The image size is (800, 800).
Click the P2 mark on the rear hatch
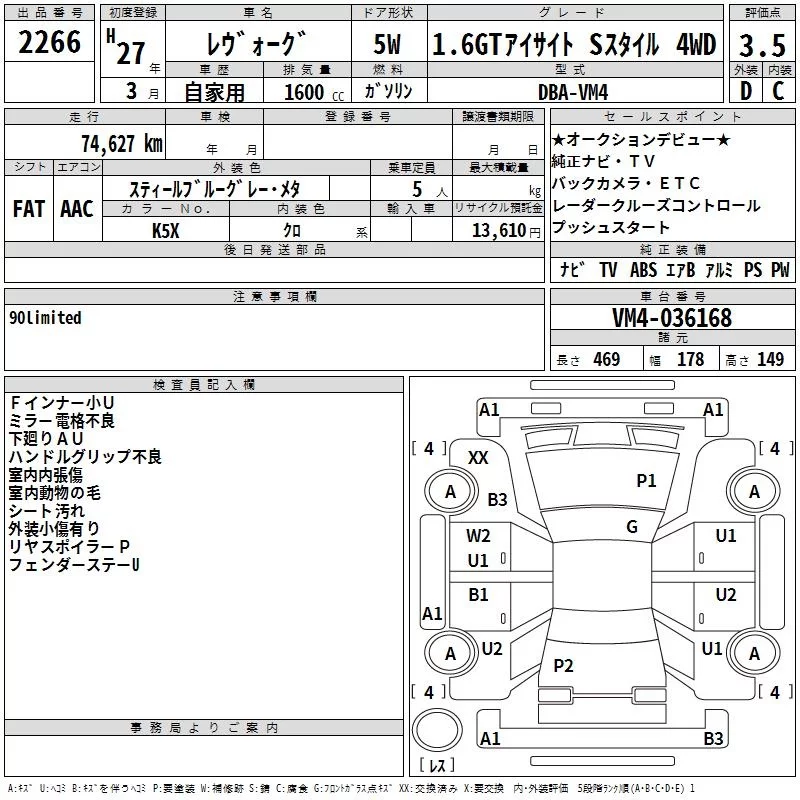pyautogui.click(x=563, y=666)
